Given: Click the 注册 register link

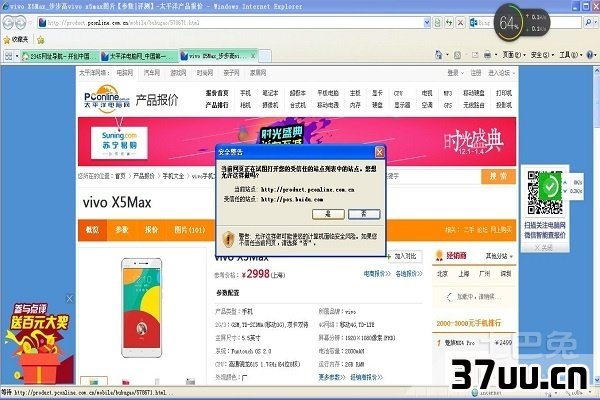Looking at the screenshot, I should pos(476,73).
